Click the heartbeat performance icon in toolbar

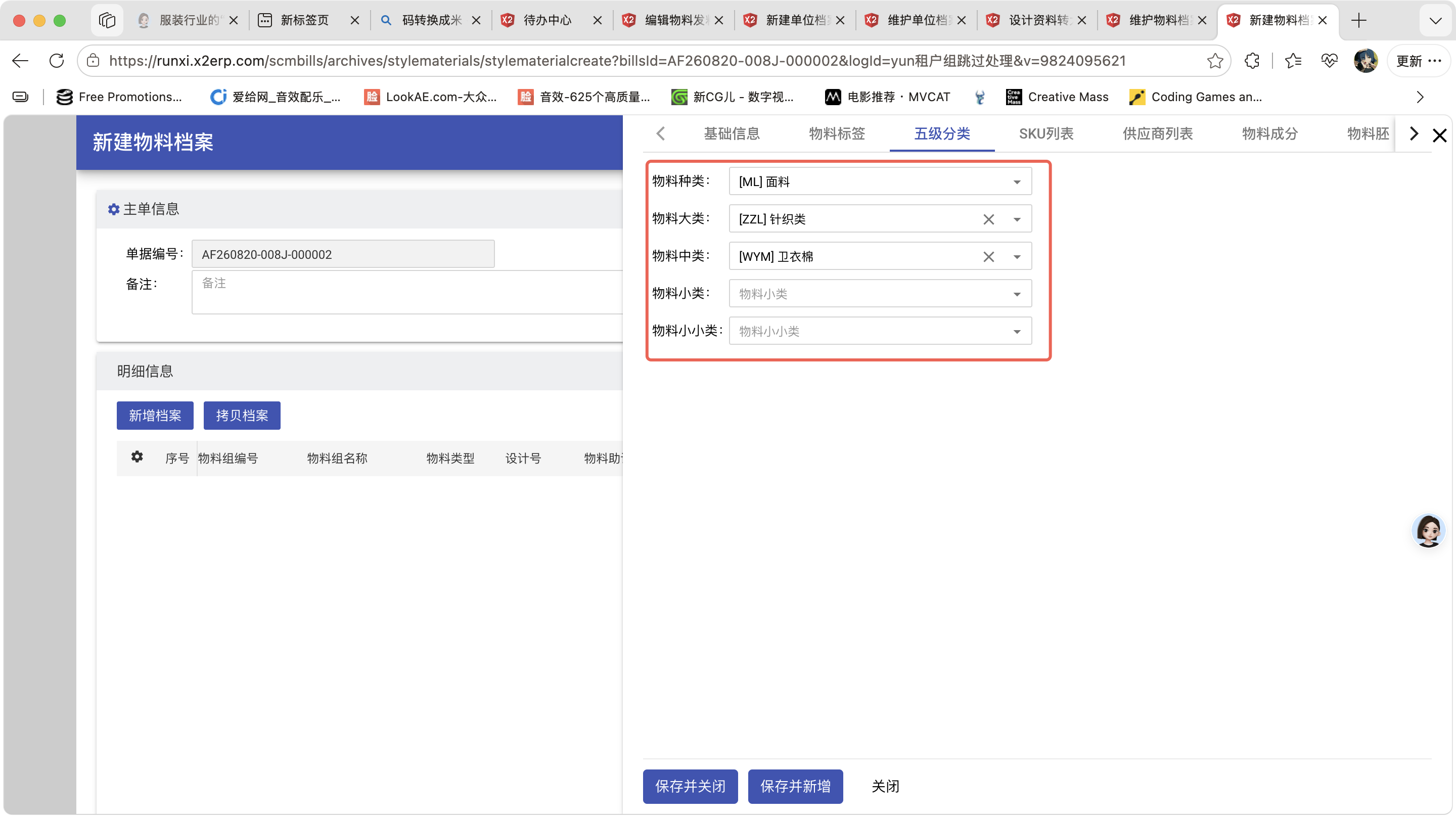[x=1329, y=61]
